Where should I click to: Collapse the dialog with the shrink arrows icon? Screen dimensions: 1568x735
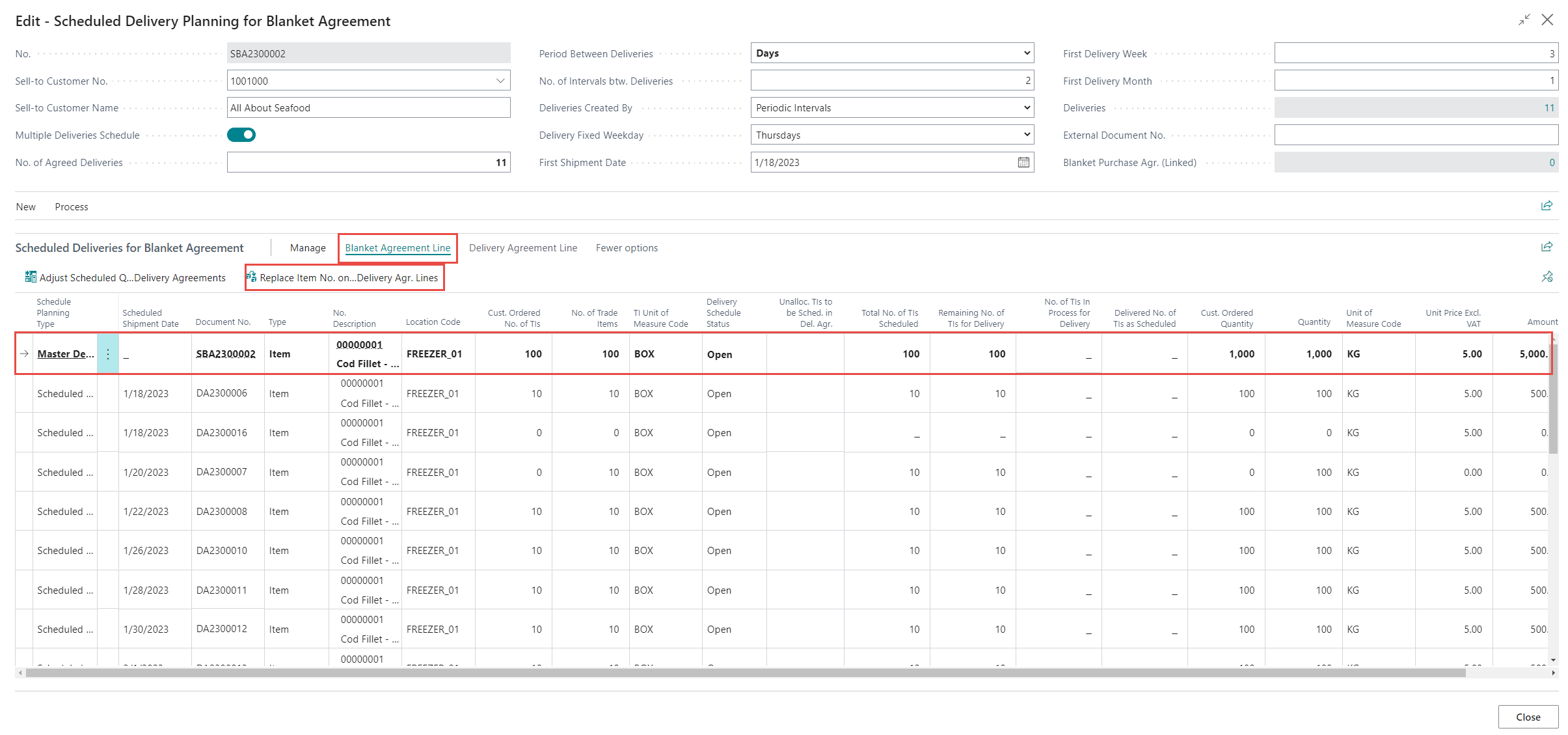pyautogui.click(x=1524, y=20)
